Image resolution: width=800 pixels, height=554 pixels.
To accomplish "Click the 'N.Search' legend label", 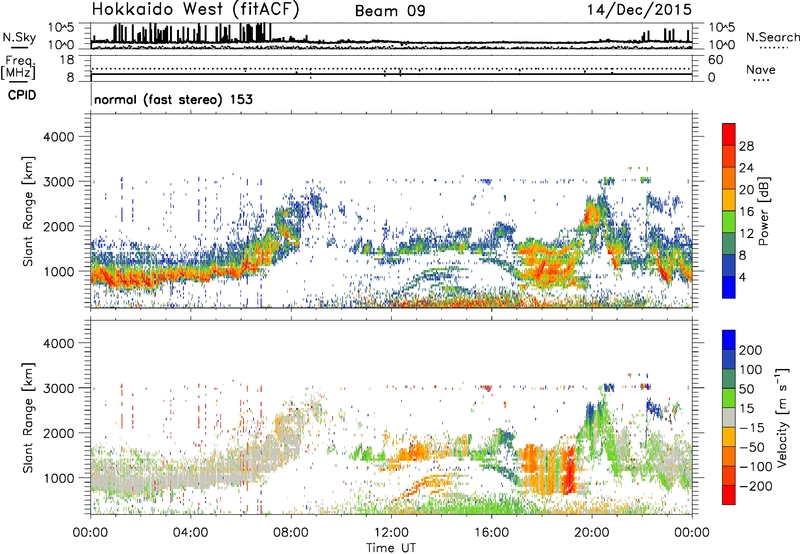I will click(x=772, y=37).
